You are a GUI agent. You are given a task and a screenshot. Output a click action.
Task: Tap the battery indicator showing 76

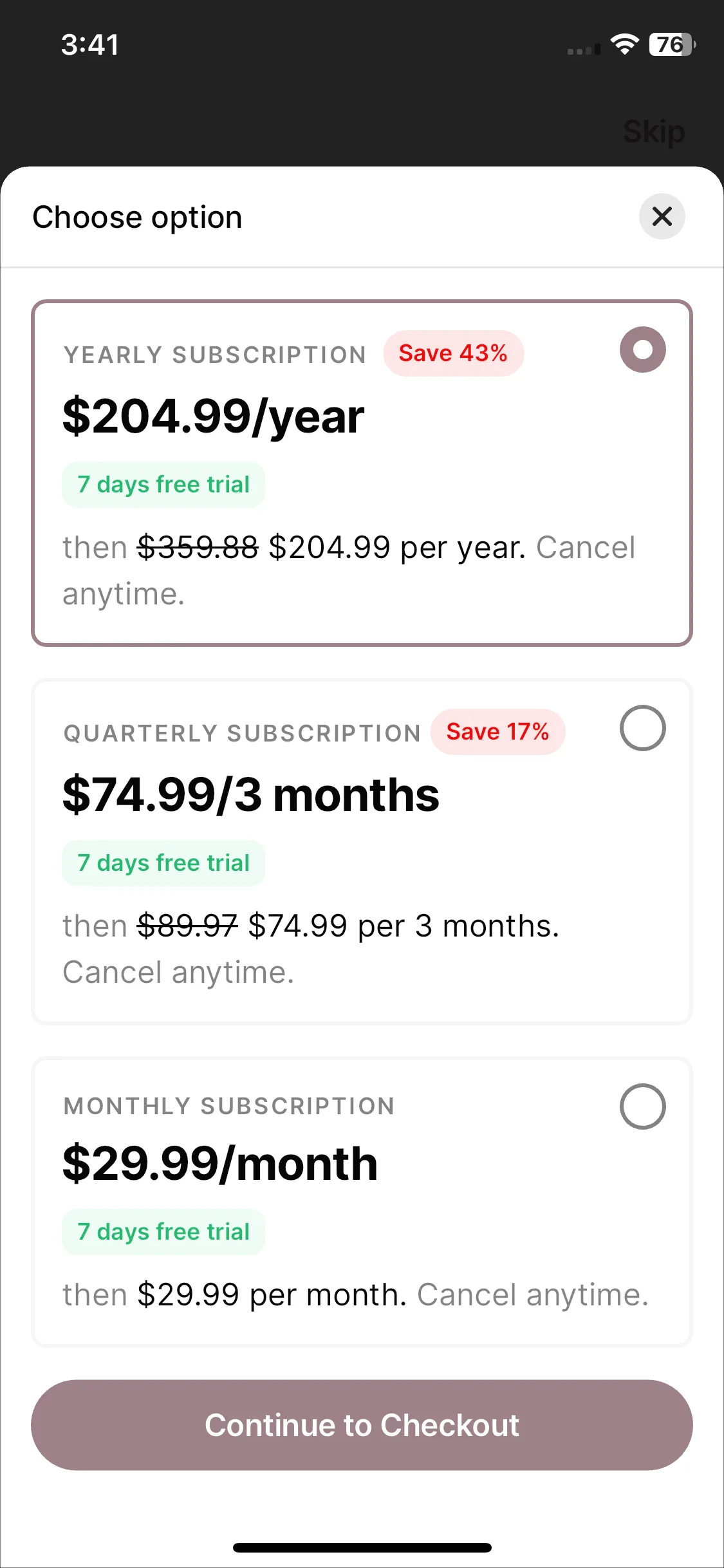tap(673, 44)
